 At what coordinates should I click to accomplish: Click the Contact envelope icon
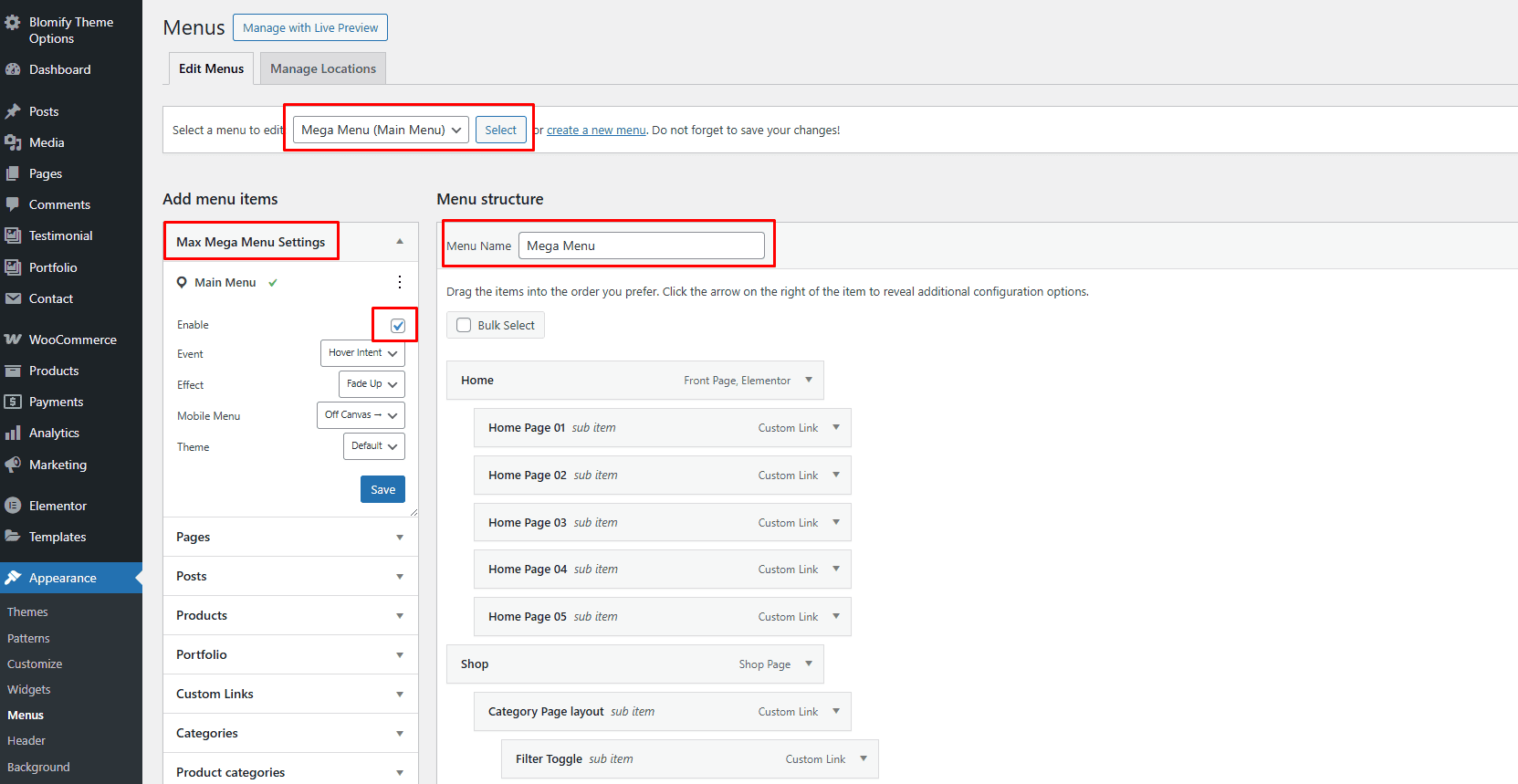pos(13,298)
